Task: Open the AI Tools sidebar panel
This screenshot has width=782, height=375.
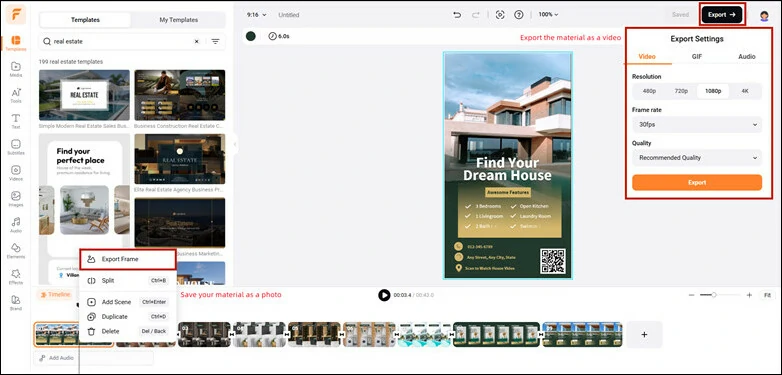Action: (x=16, y=95)
